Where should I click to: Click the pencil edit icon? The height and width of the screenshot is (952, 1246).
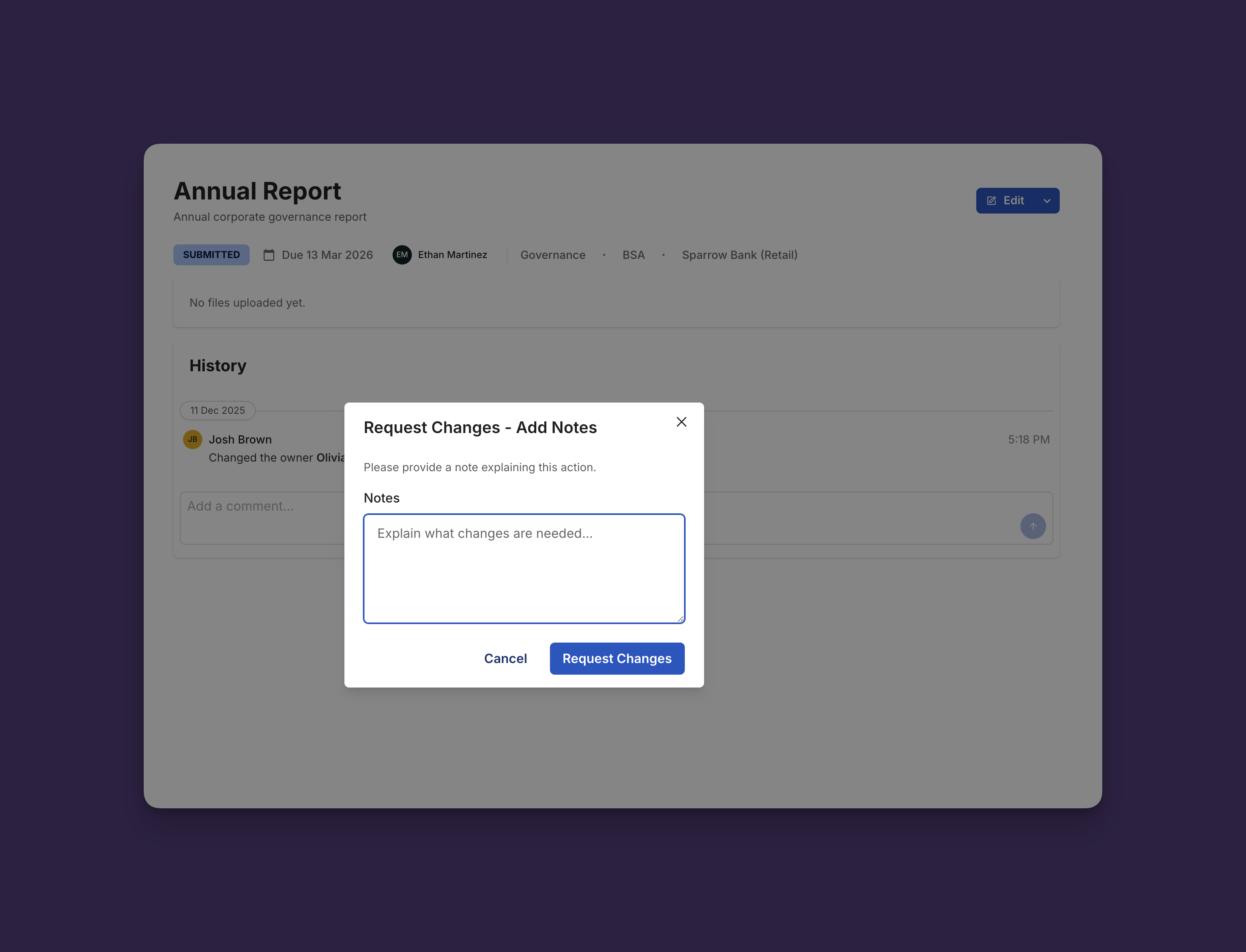[x=992, y=201]
